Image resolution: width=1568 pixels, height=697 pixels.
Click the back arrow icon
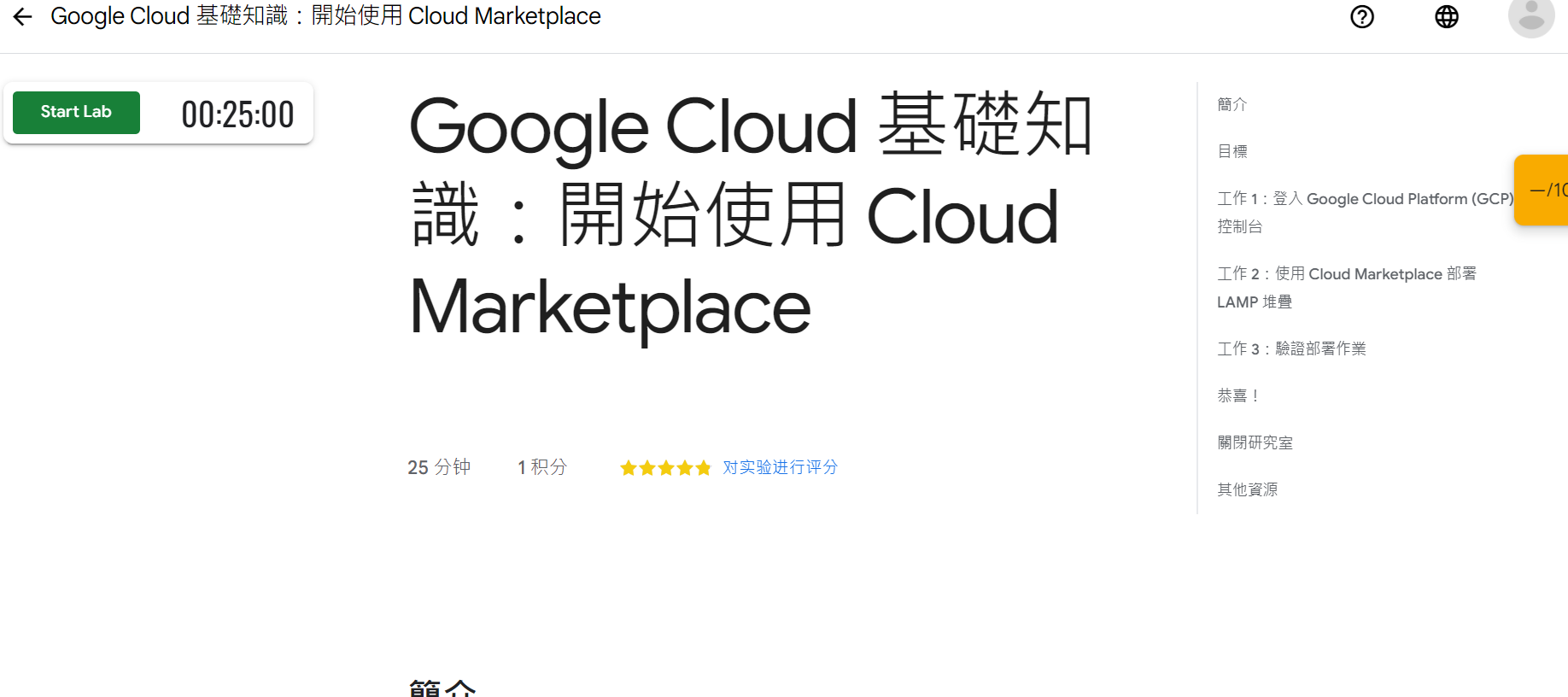tap(23, 16)
